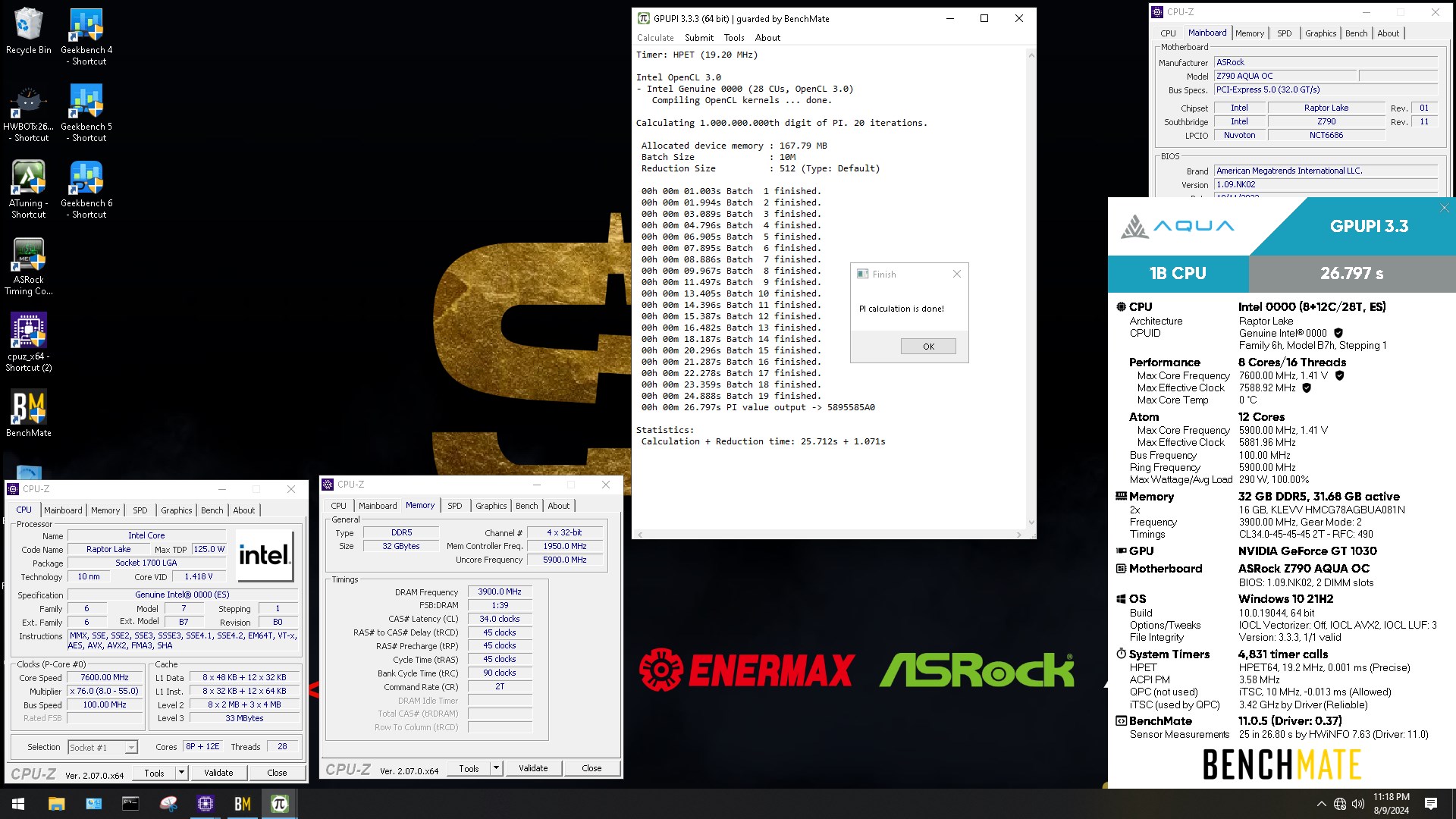Open the volume tray icon
This screenshot has height=819, width=1456.
(x=1358, y=804)
